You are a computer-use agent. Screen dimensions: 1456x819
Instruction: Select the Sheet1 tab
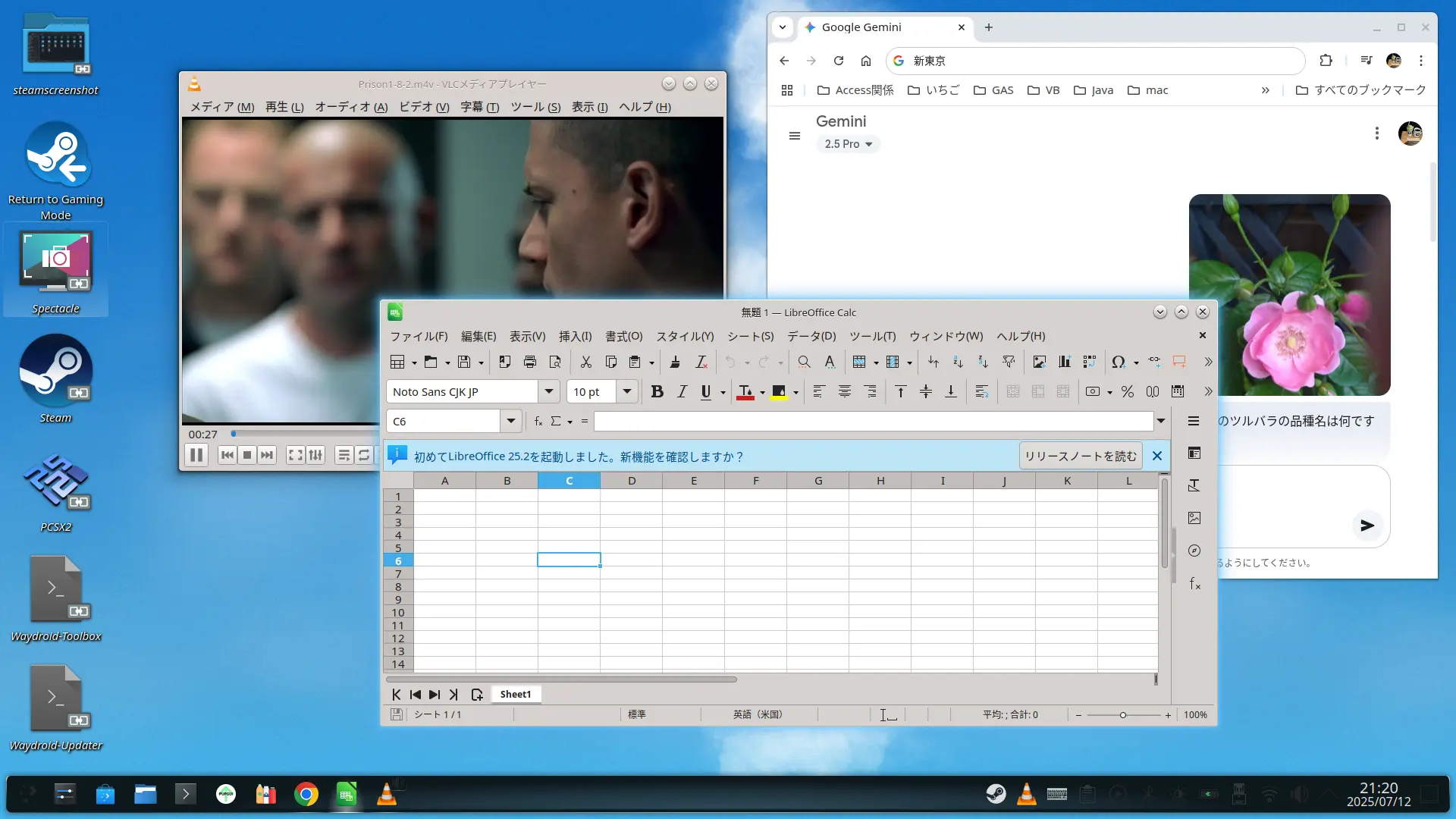click(x=516, y=694)
